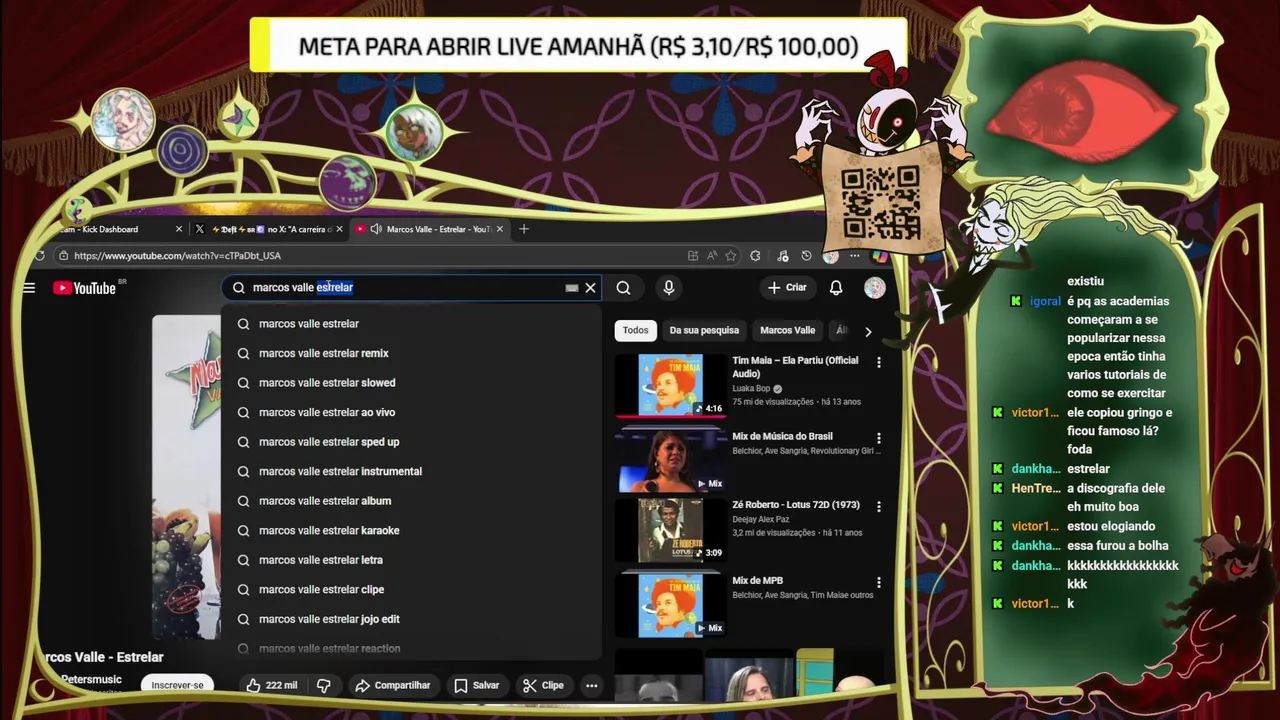
Task: Open the Mix de MPB thumbnail
Action: 671,605
